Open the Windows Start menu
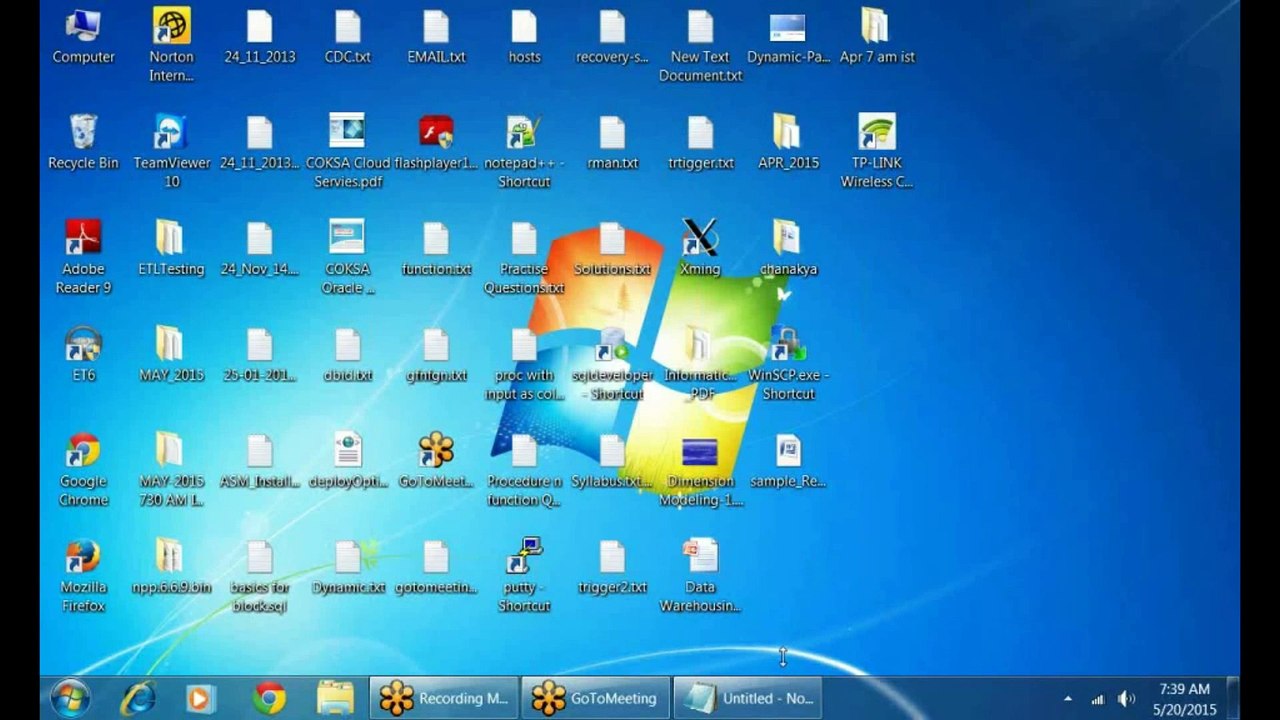This screenshot has height=720, width=1280. 70,698
